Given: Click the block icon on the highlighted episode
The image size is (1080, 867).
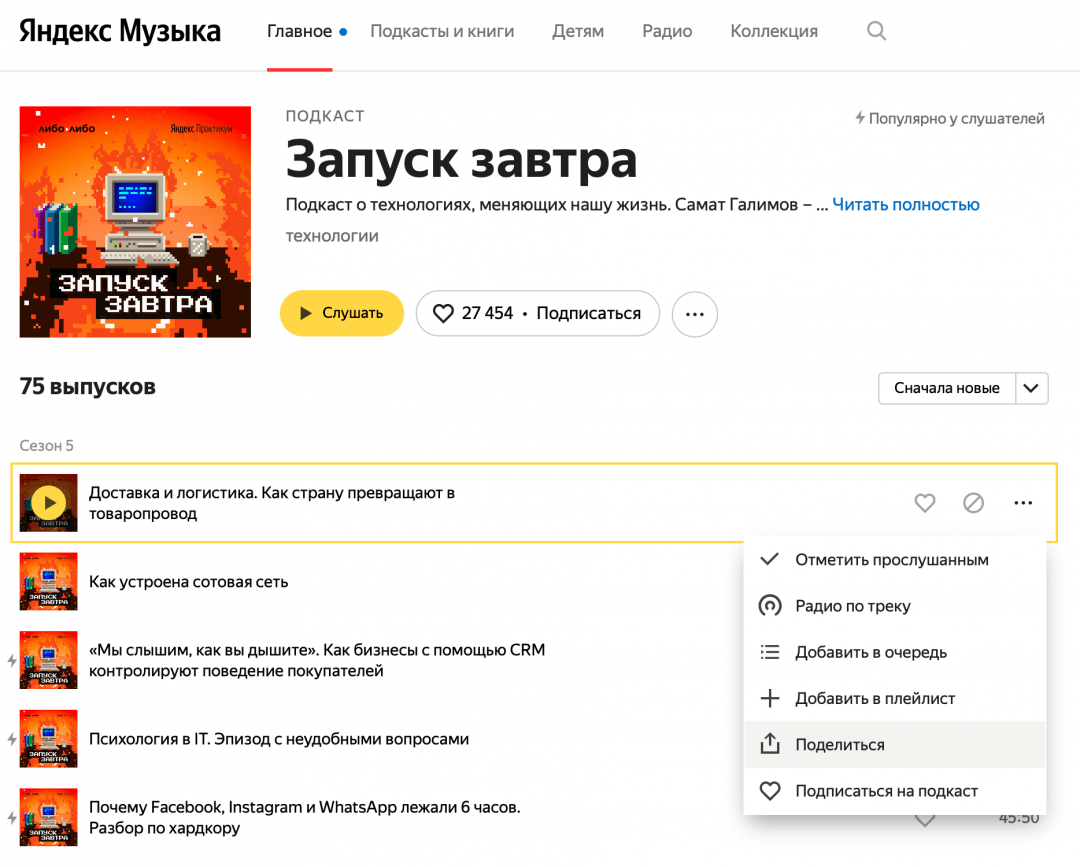Looking at the screenshot, I should pyautogui.click(x=973, y=503).
